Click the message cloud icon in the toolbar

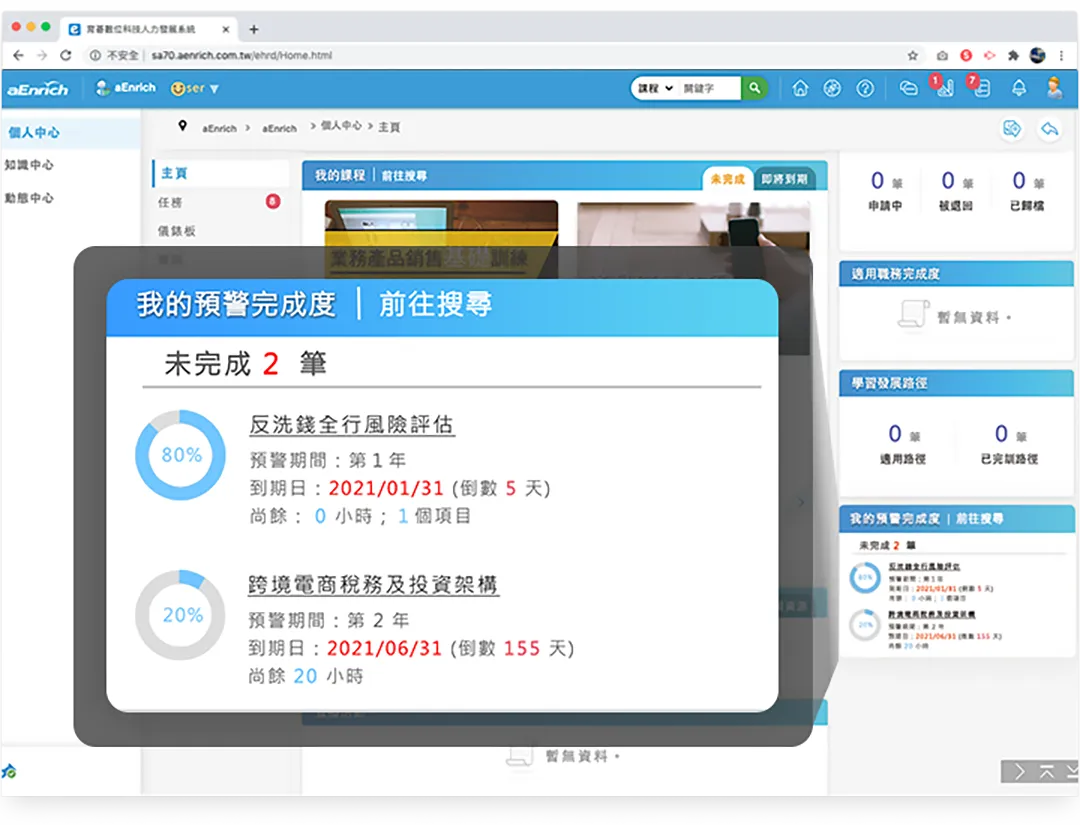pos(909,88)
